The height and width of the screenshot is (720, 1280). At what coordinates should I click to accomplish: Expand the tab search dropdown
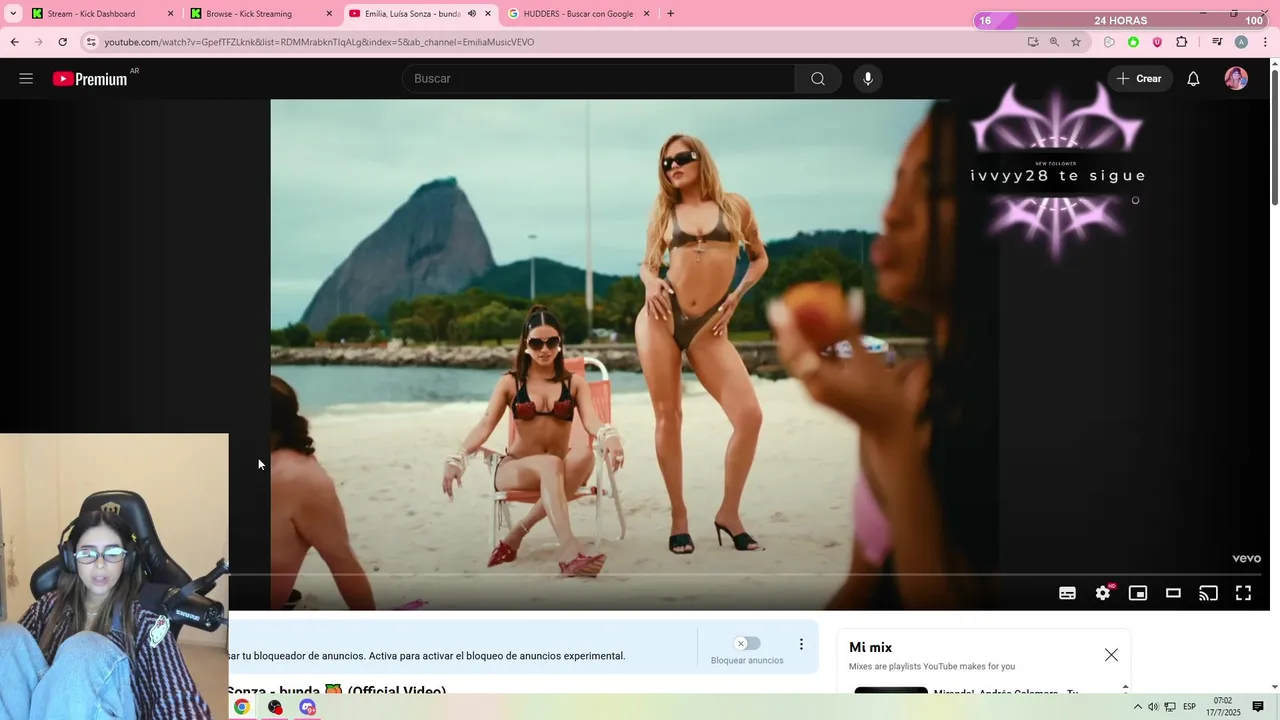pos(13,14)
